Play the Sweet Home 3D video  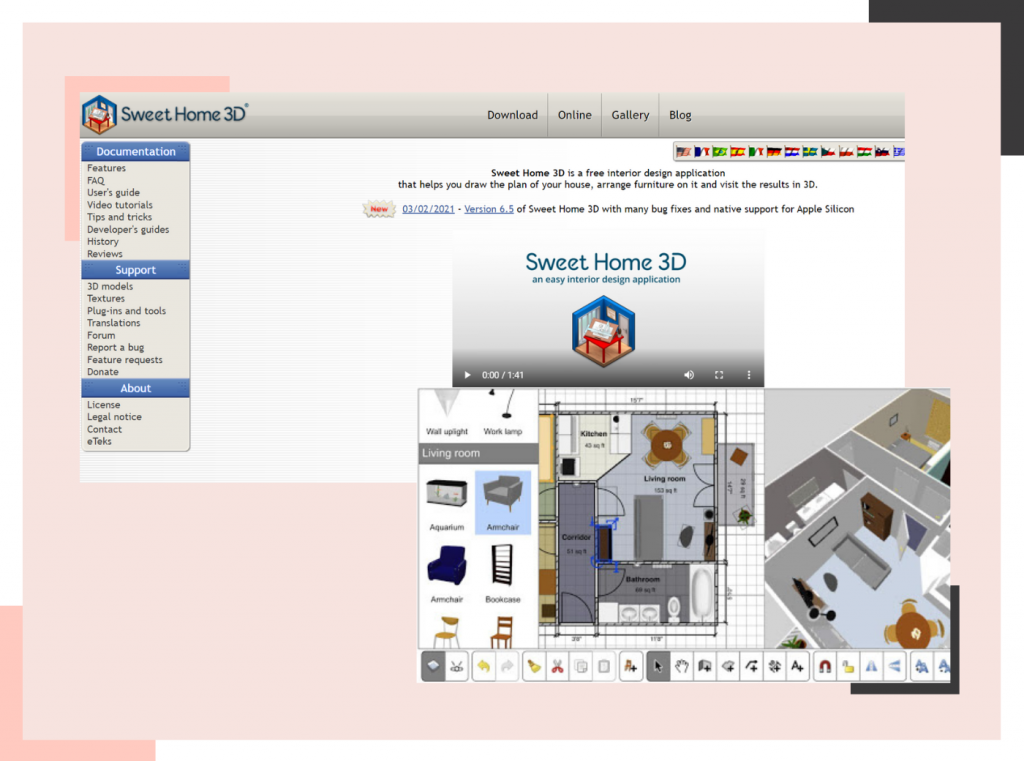466,375
